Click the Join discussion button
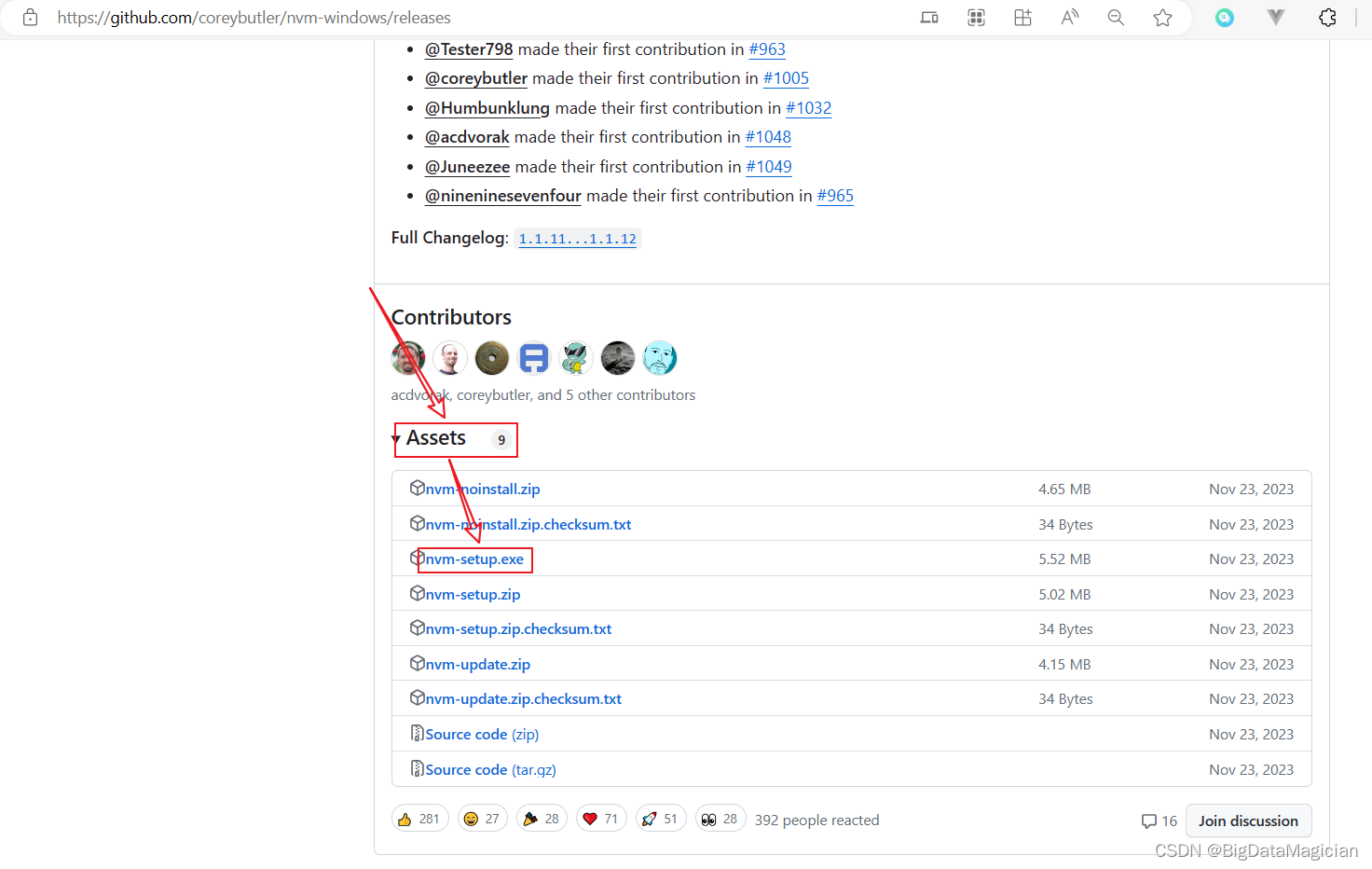1372x869 pixels. pos(1248,821)
